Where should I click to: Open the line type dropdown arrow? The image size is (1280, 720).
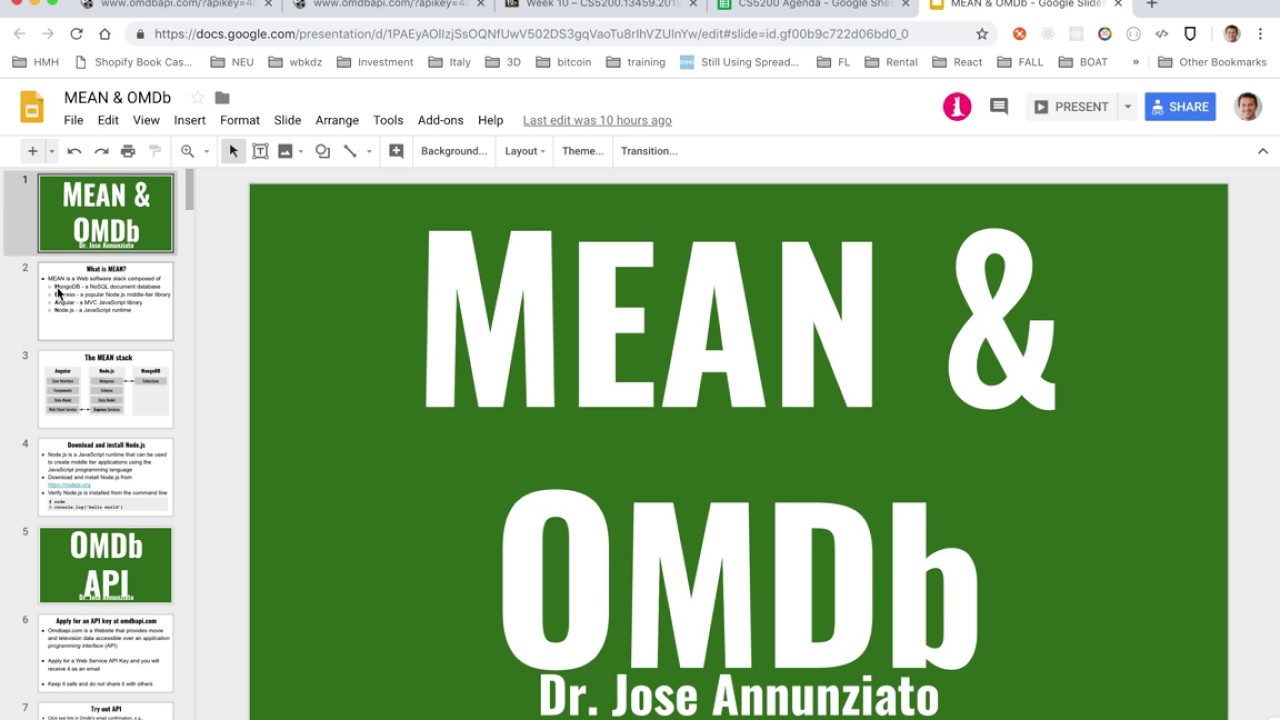[x=369, y=151]
